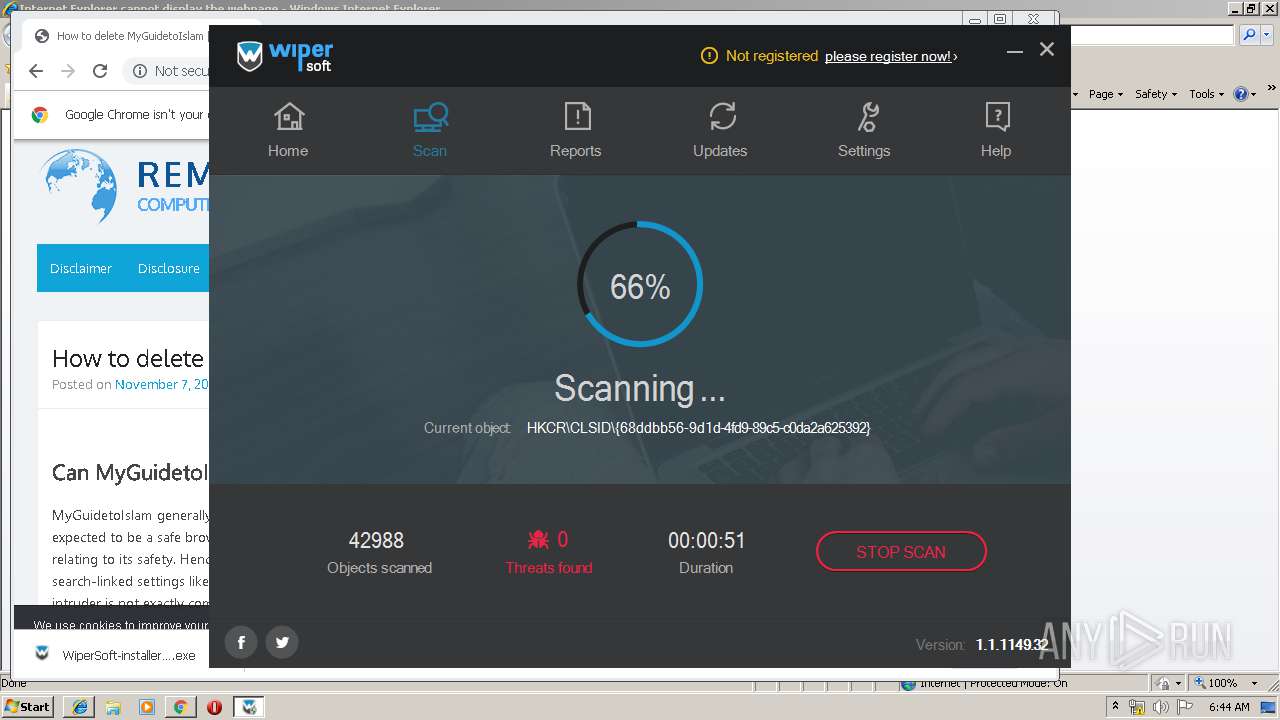Click the current object HKCR\CLSID registry path

698,427
